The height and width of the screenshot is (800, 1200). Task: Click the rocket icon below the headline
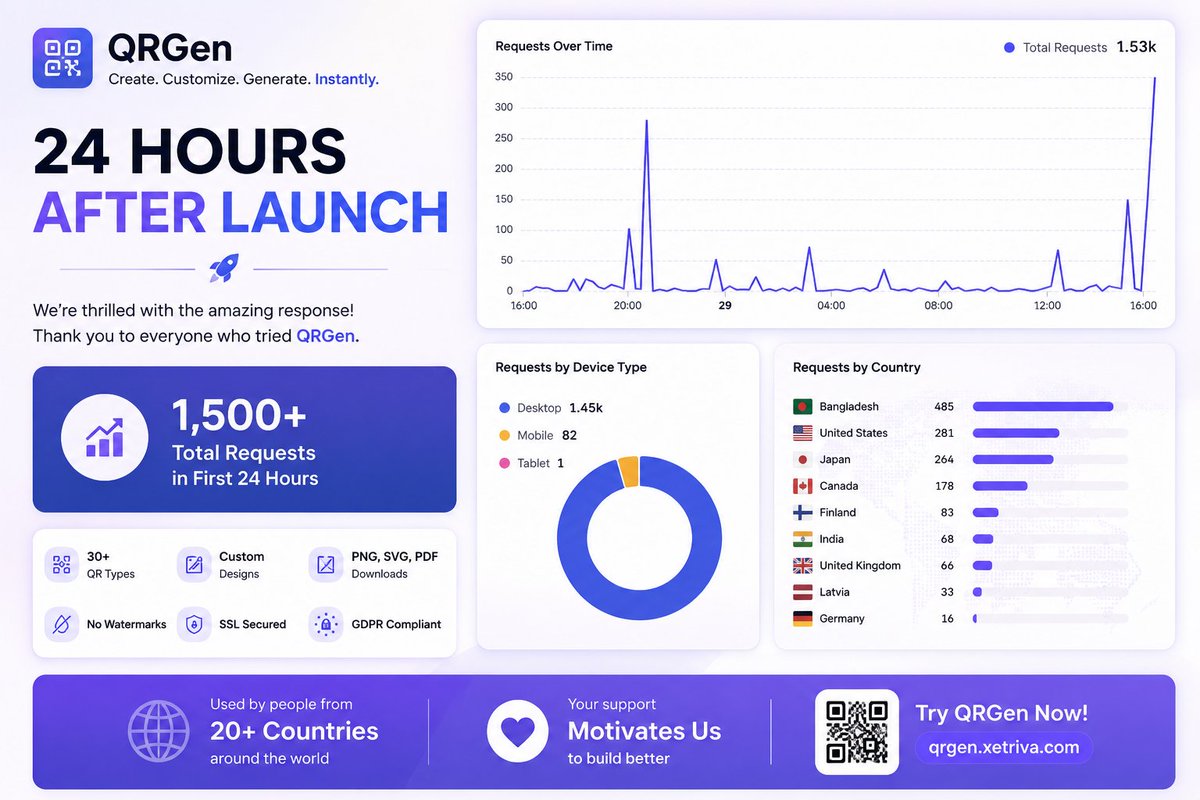222,268
